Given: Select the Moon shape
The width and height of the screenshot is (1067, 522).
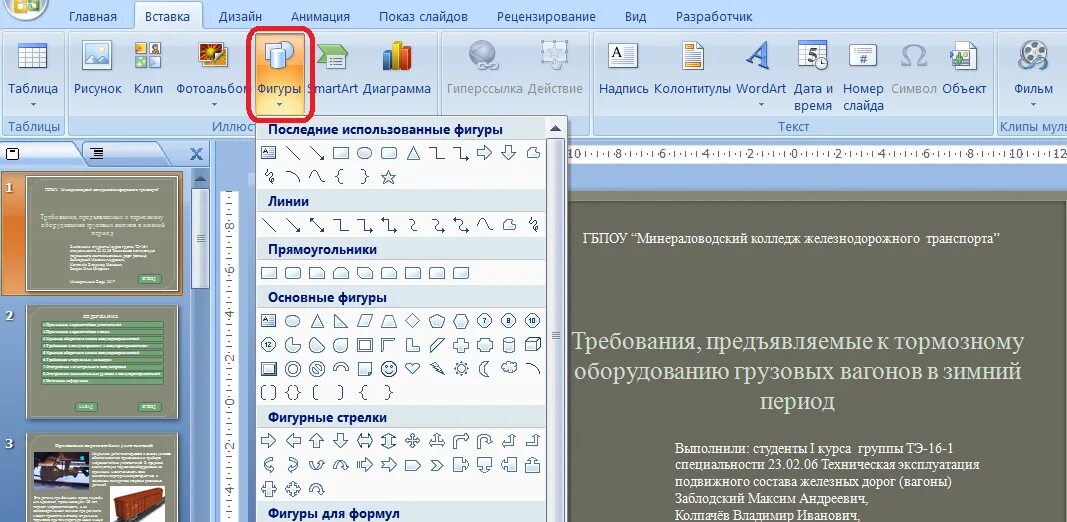Looking at the screenshot, I should coord(485,369).
